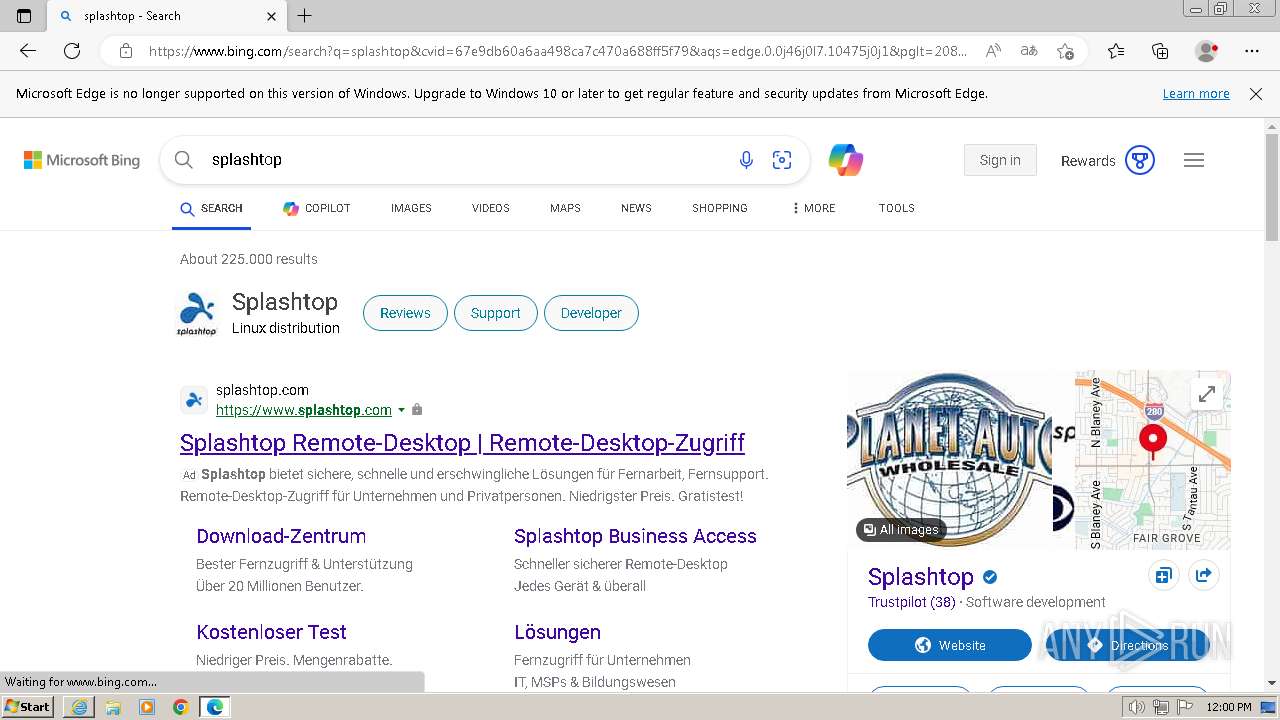Screen dimensions: 1280x720
Task: Open the Windows Start menu
Action: (x=28, y=707)
